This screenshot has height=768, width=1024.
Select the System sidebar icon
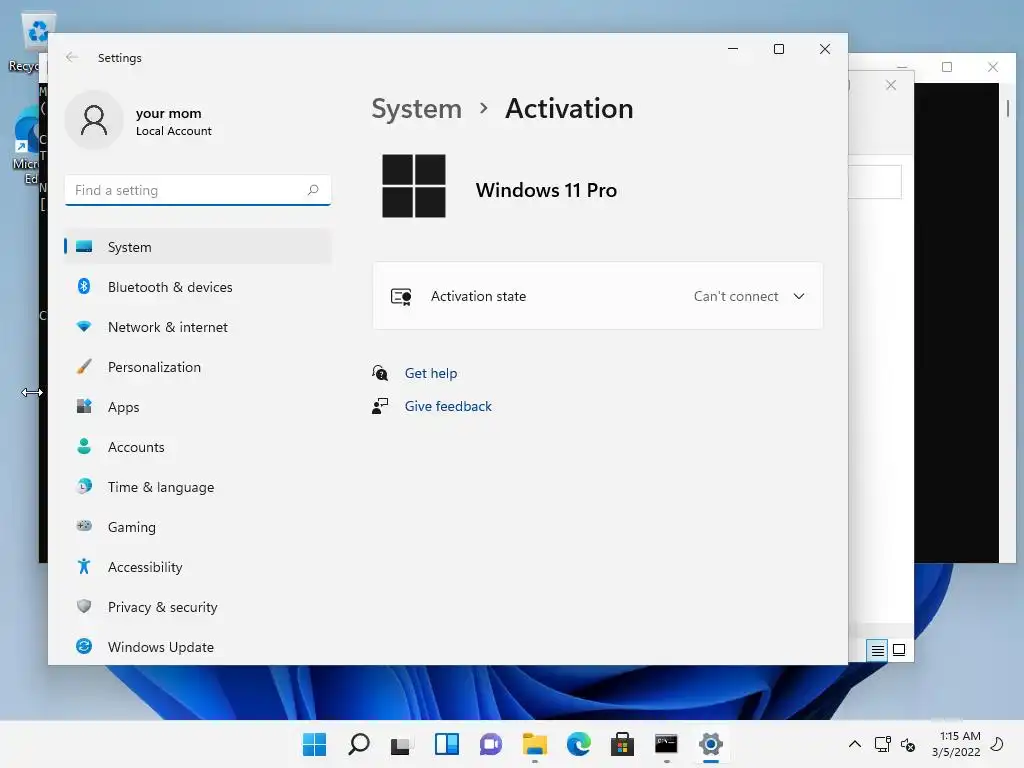pyautogui.click(x=84, y=247)
